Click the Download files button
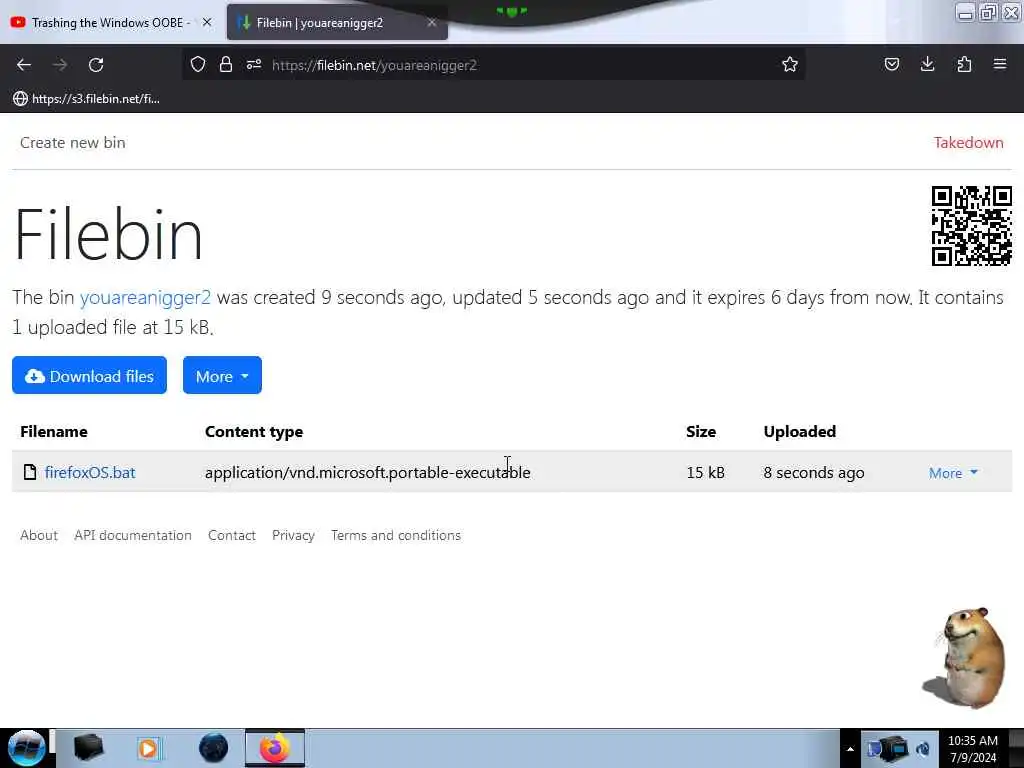 [x=89, y=376]
